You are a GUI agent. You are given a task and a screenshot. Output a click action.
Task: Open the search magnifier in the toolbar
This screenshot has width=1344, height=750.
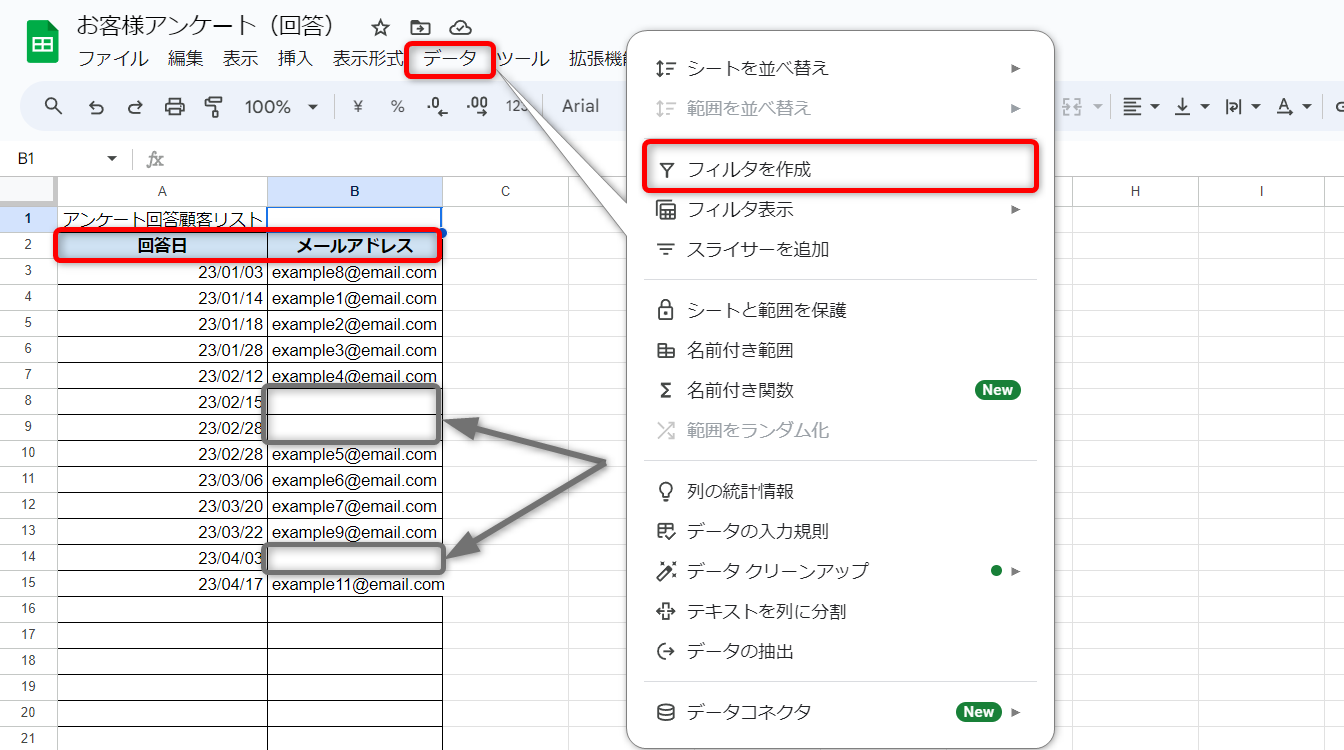(54, 107)
